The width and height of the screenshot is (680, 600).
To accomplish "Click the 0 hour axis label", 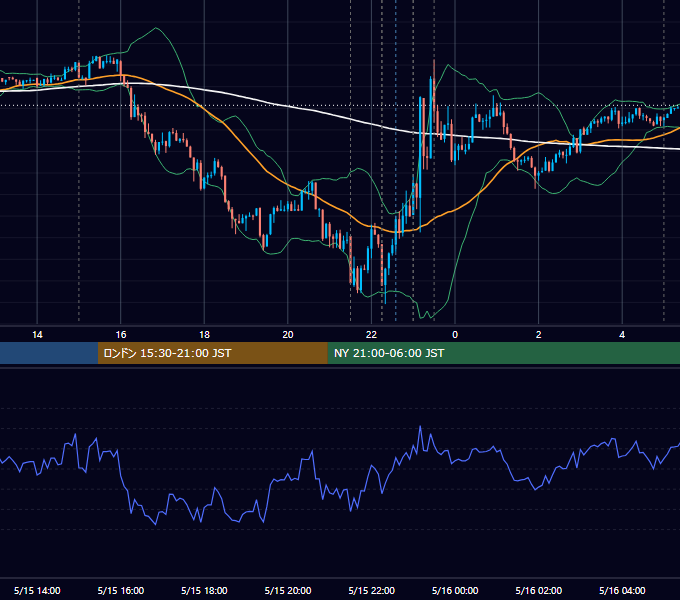I will pyautogui.click(x=455, y=335).
